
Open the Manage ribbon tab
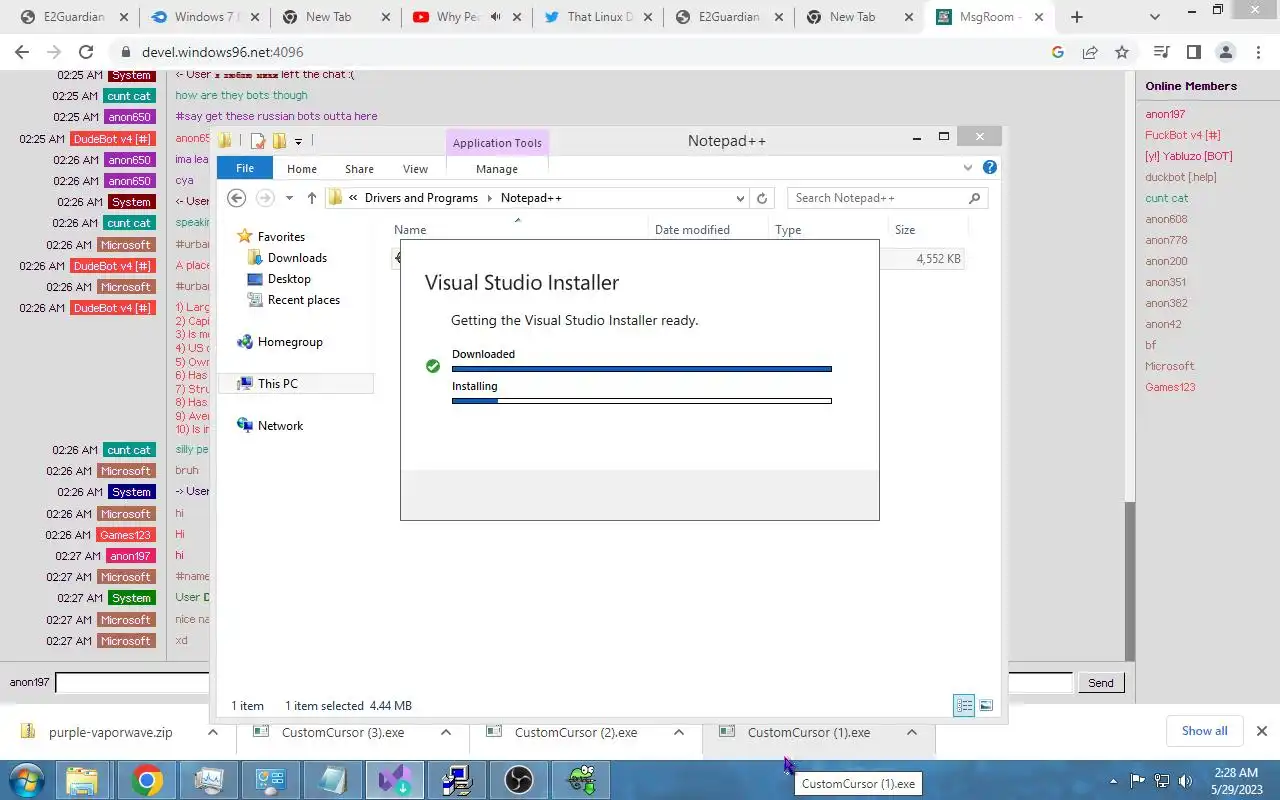[x=497, y=169]
